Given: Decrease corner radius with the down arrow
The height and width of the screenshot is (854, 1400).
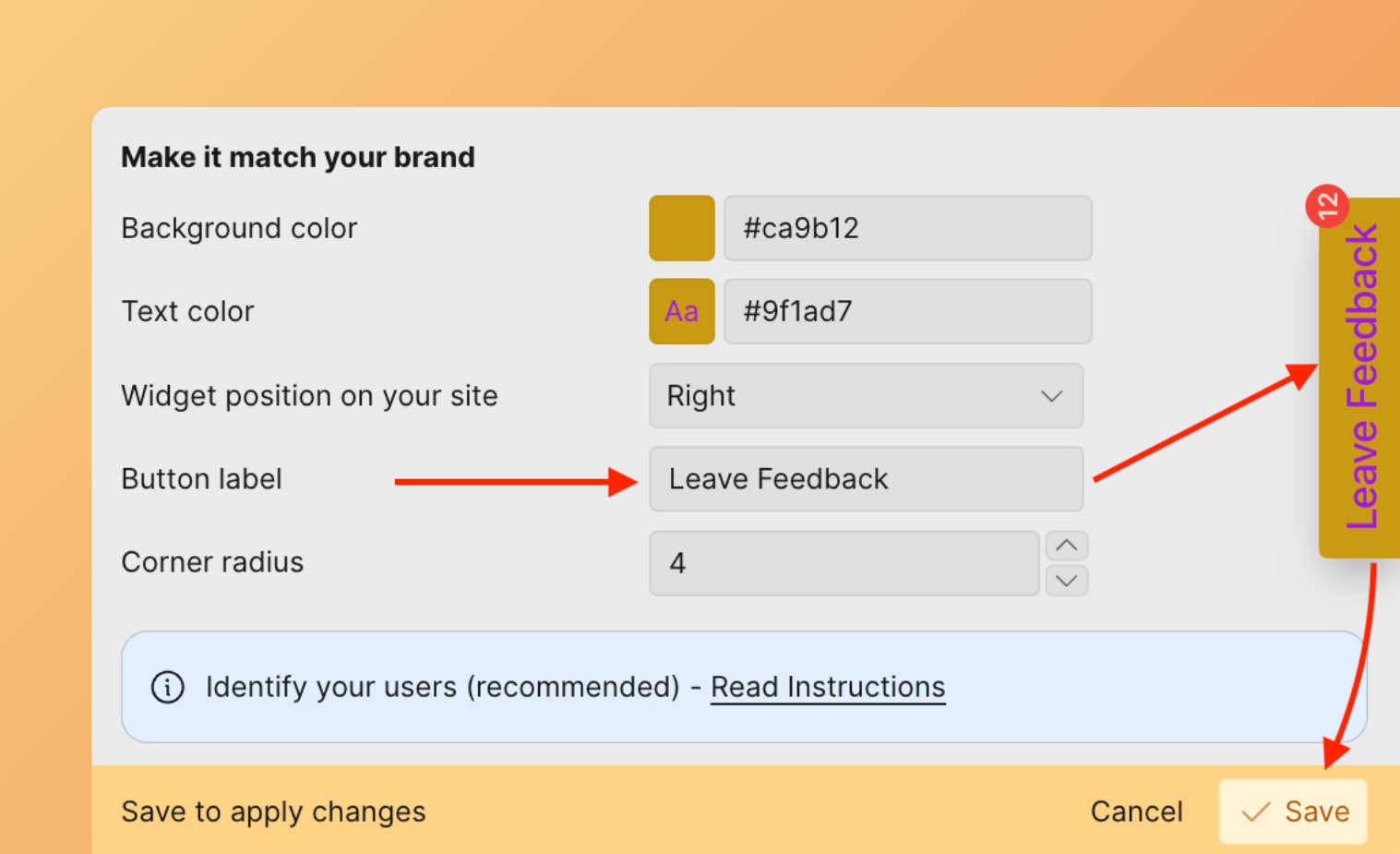Looking at the screenshot, I should point(1066,581).
